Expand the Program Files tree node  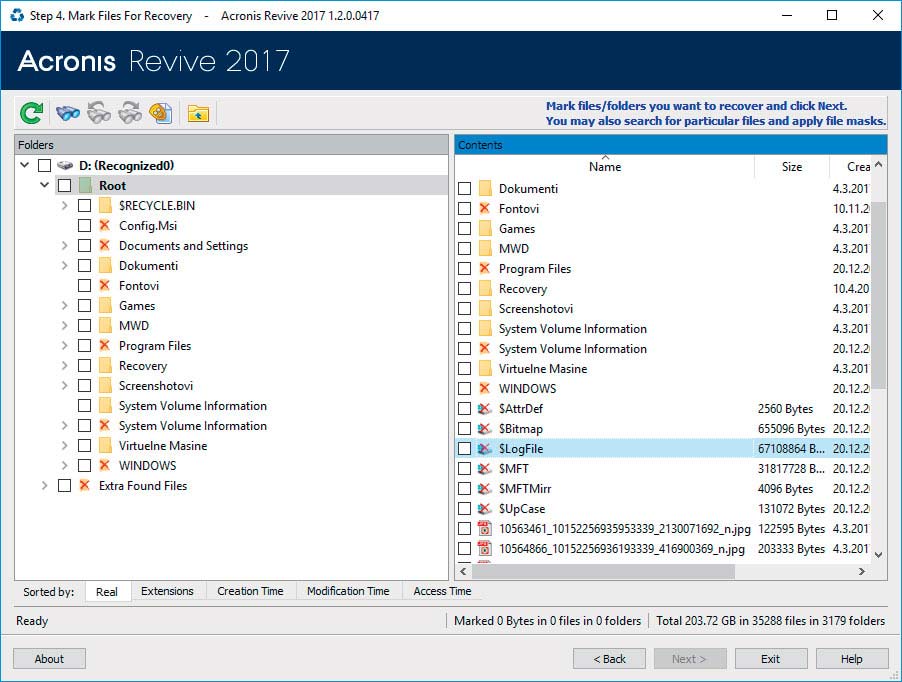(64, 346)
